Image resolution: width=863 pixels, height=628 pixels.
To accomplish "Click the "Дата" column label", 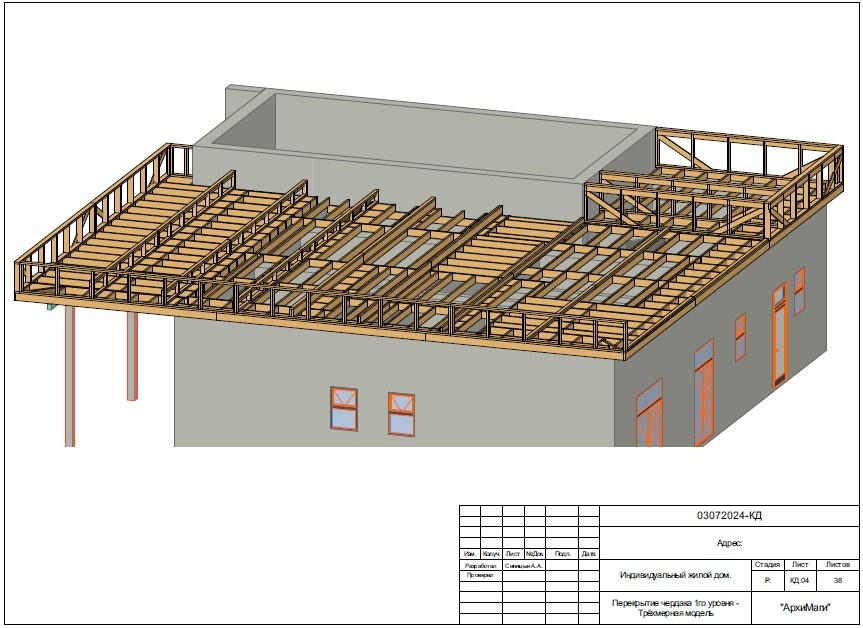I will tap(588, 554).
